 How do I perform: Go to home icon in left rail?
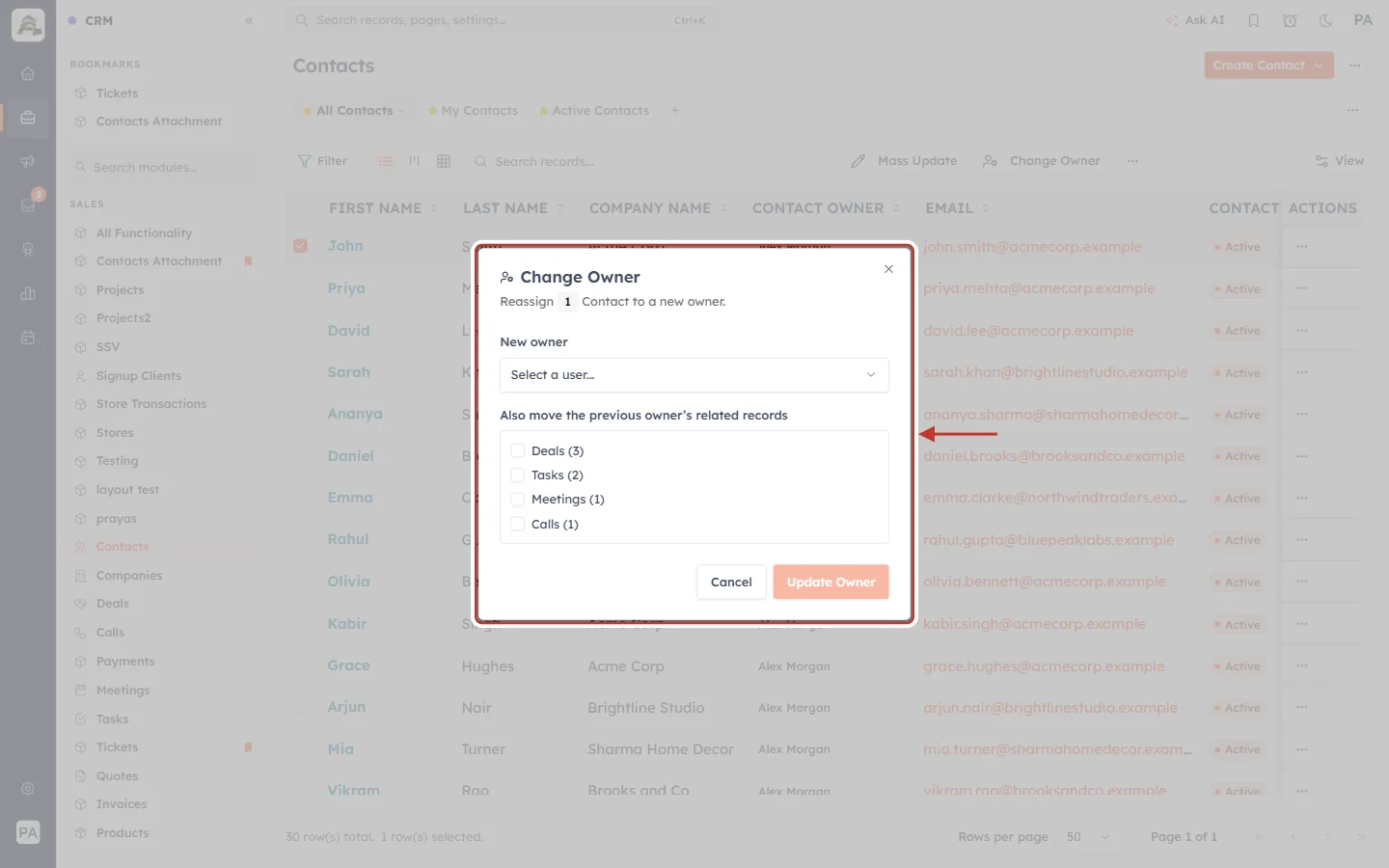(x=28, y=74)
